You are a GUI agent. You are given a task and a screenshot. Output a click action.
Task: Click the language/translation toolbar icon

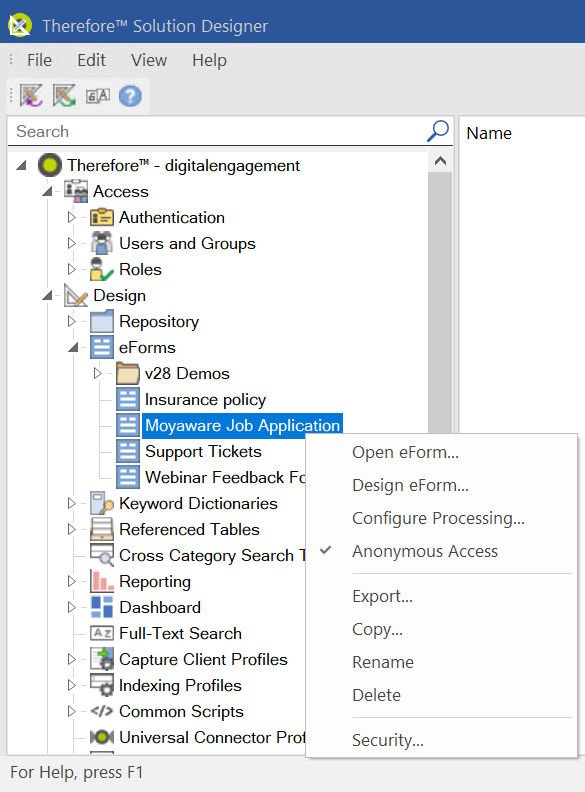click(x=98, y=95)
